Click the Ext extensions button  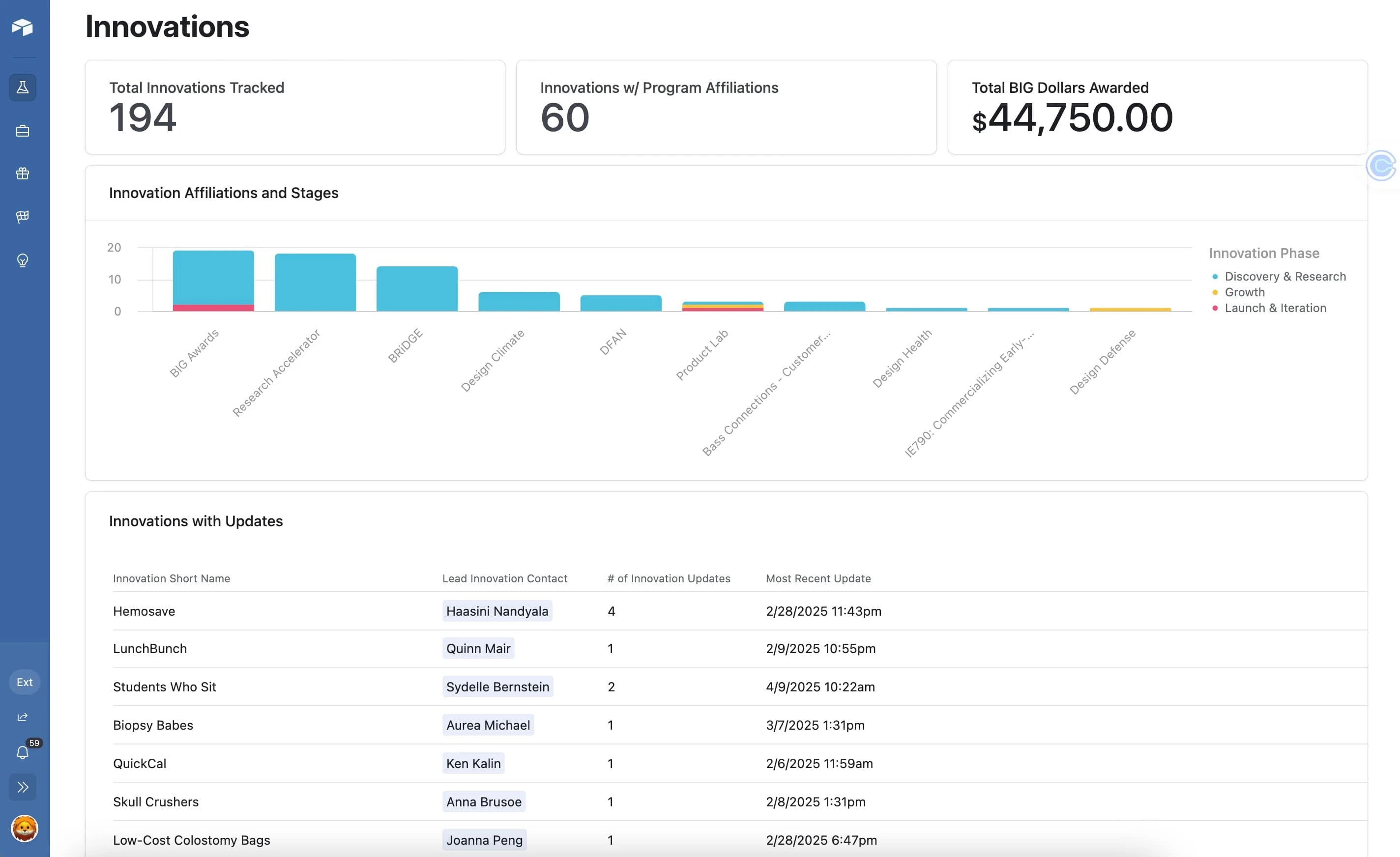click(x=25, y=682)
